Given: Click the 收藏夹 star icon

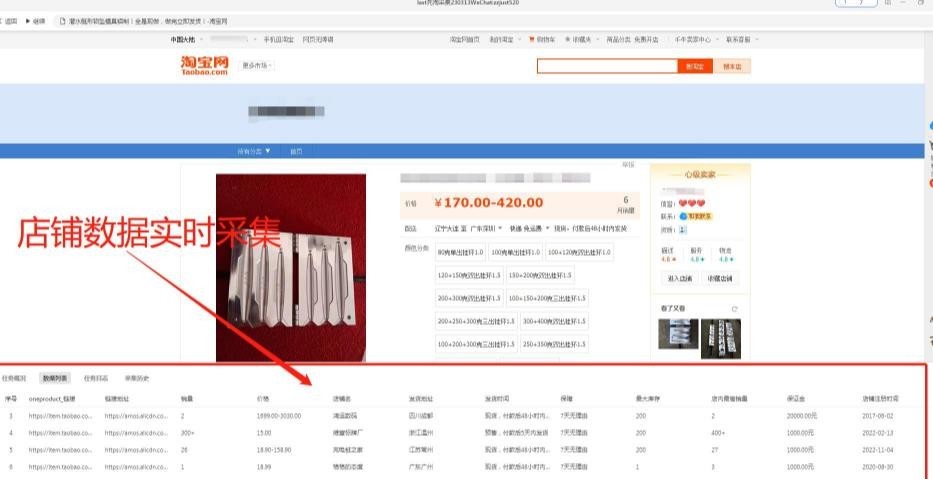Looking at the screenshot, I should click(x=568, y=39).
